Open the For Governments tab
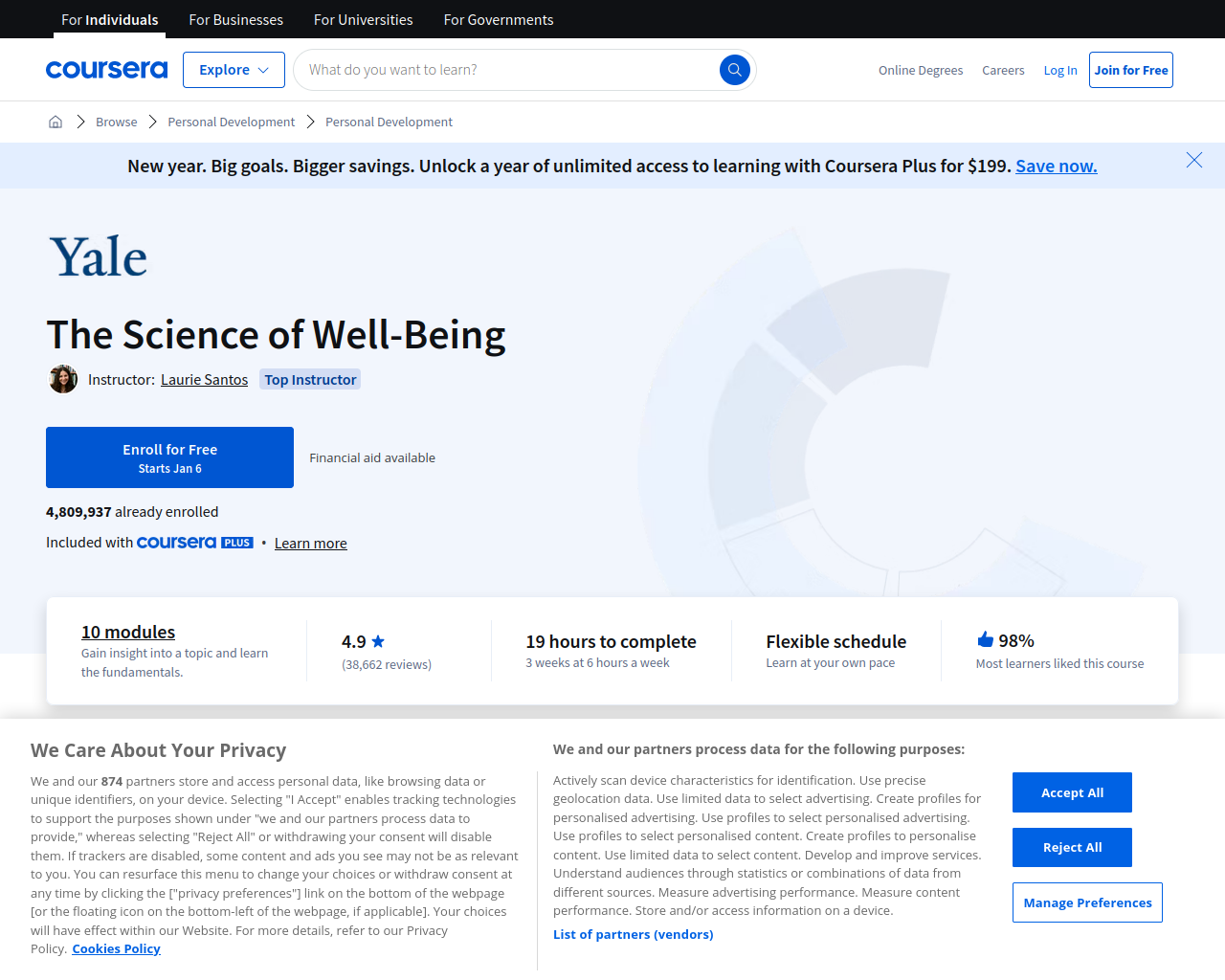 [499, 19]
